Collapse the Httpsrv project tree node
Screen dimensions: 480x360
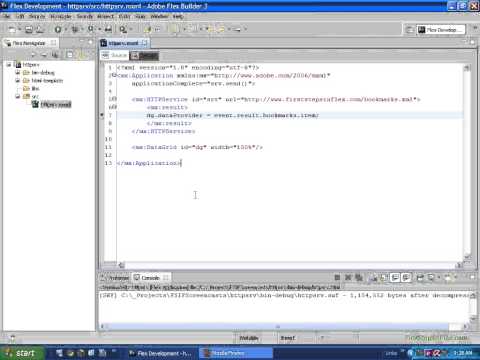(9, 64)
